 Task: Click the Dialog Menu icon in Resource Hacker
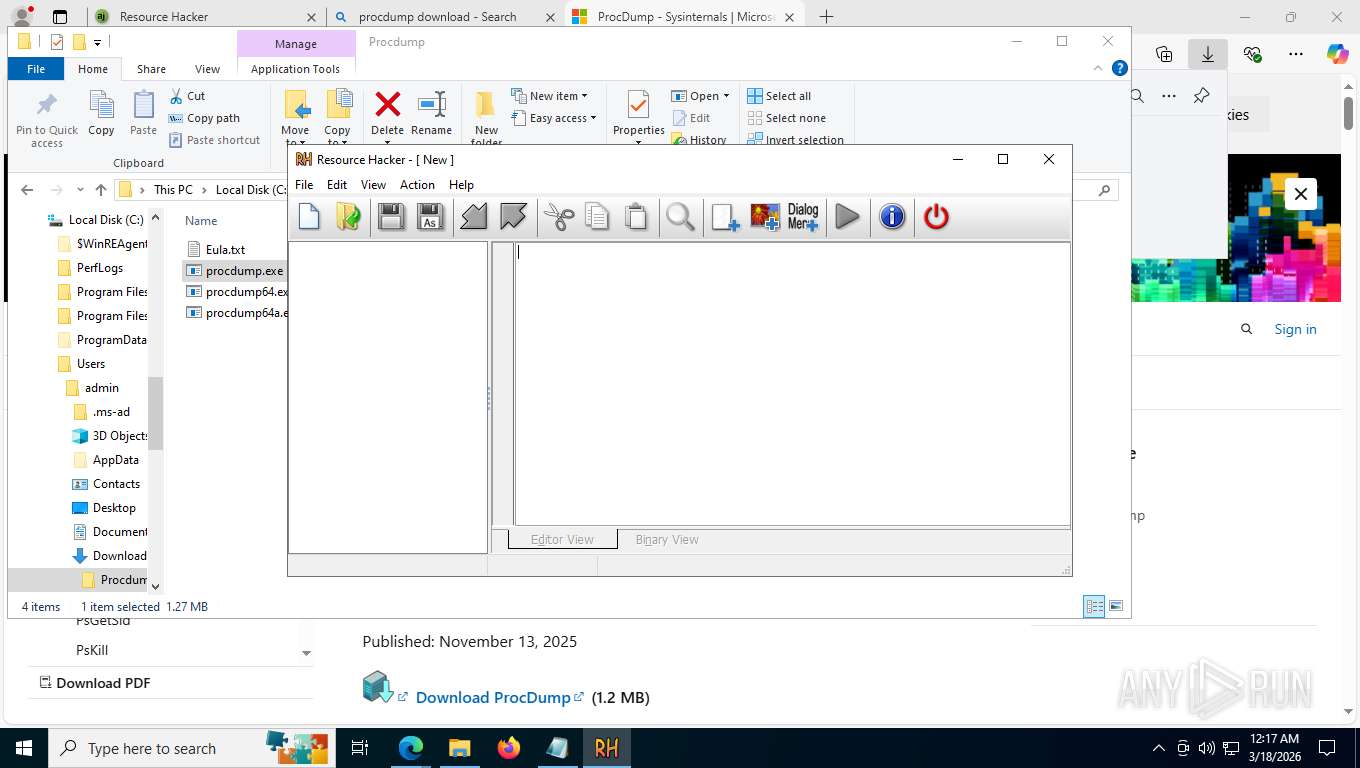point(803,217)
